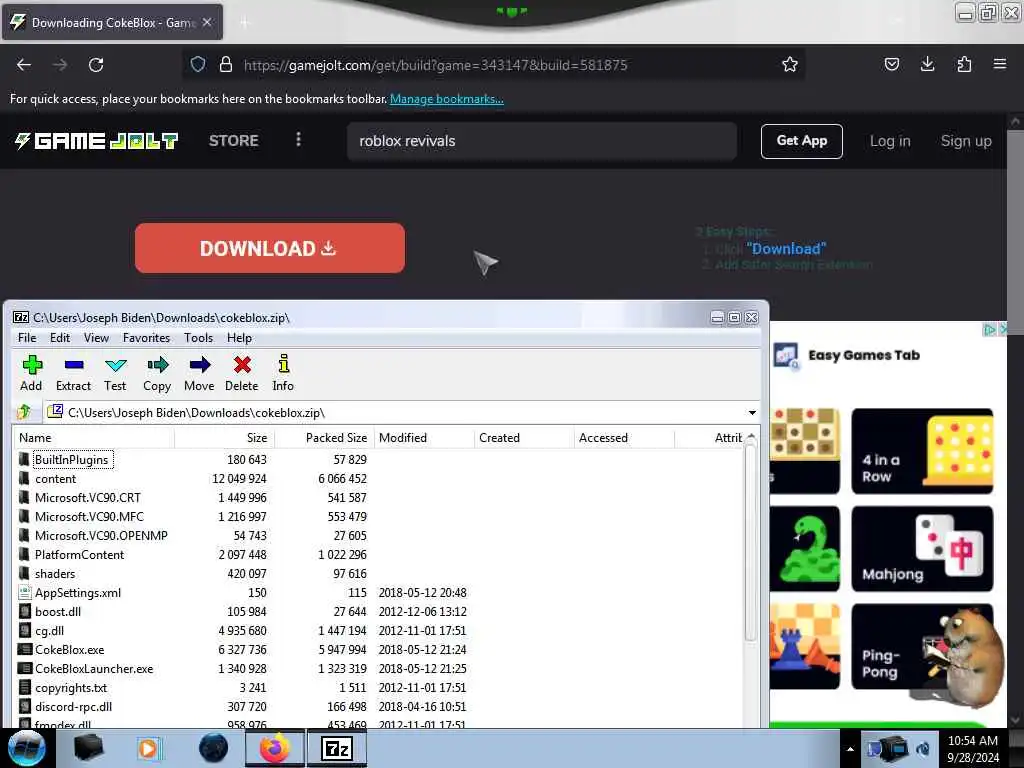Open a new Firefox tab
This screenshot has width=1024, height=768.
244,23
